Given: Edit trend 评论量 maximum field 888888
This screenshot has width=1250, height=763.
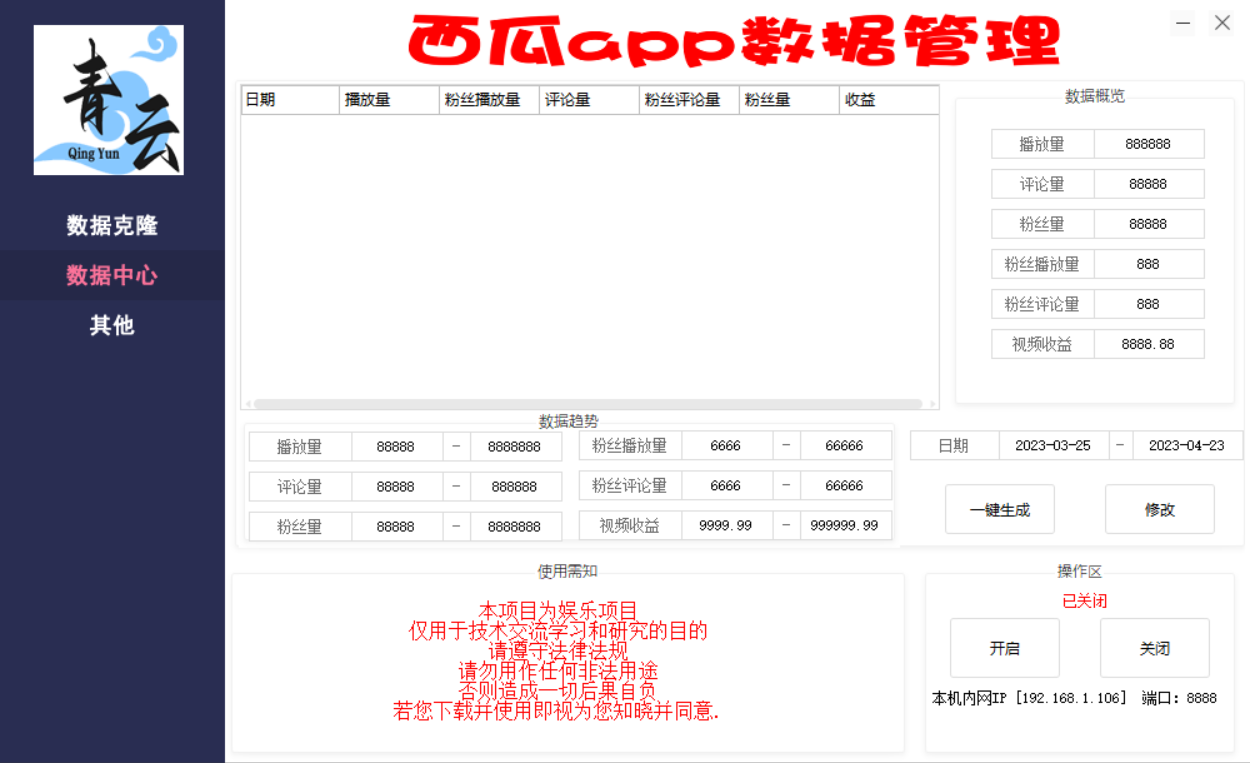Looking at the screenshot, I should tap(514, 487).
